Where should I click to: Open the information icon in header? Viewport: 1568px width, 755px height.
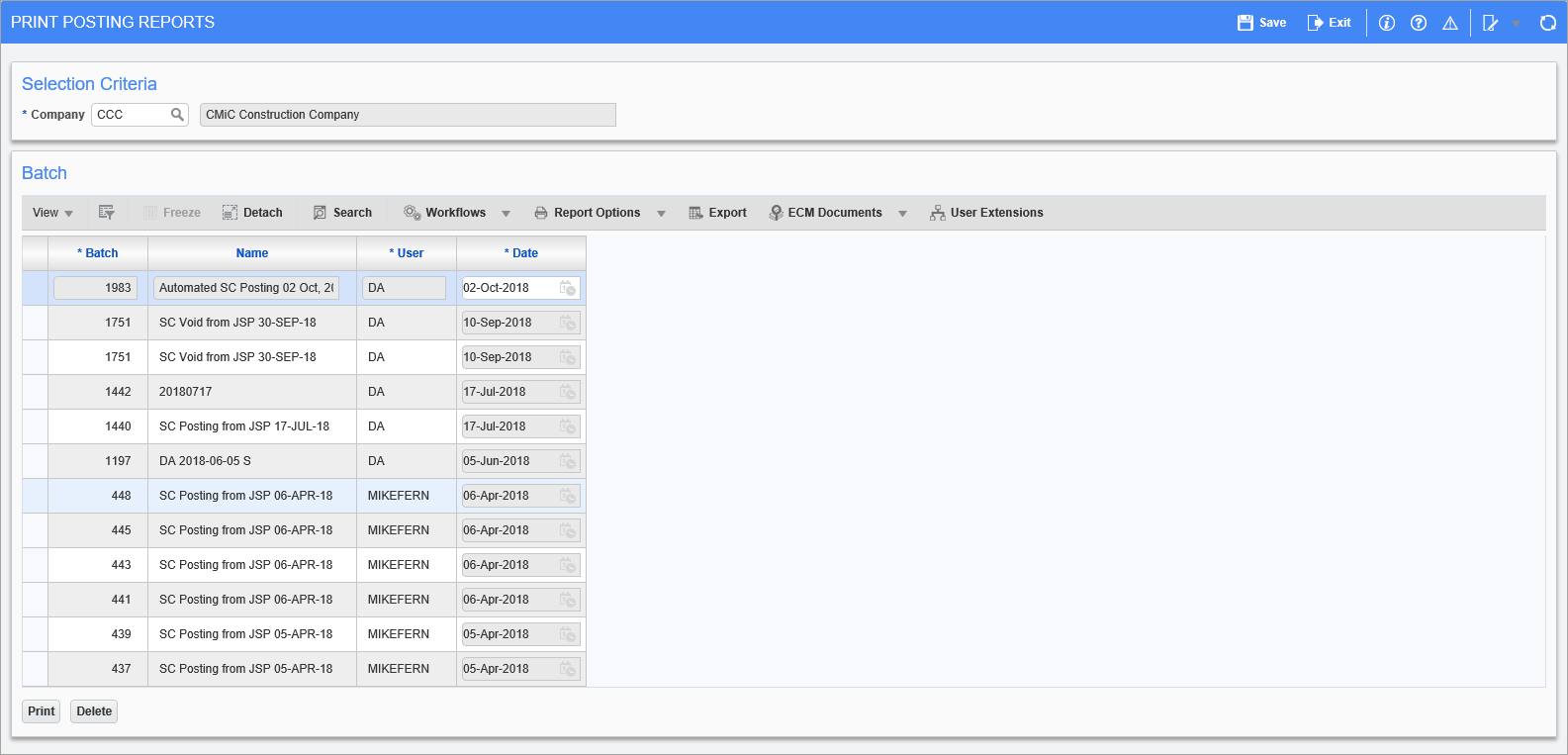click(x=1387, y=23)
